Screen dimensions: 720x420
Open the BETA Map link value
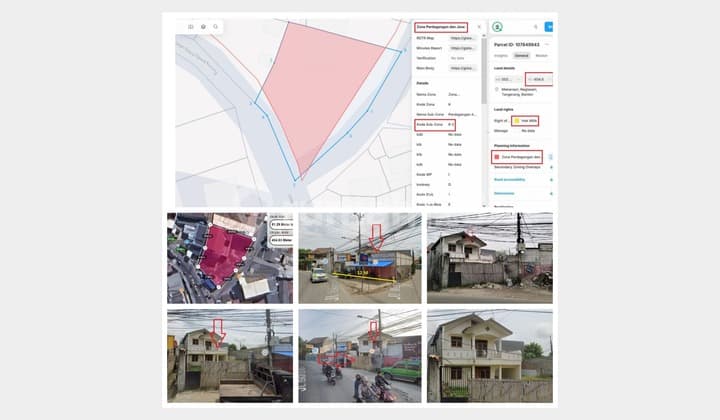pos(461,37)
